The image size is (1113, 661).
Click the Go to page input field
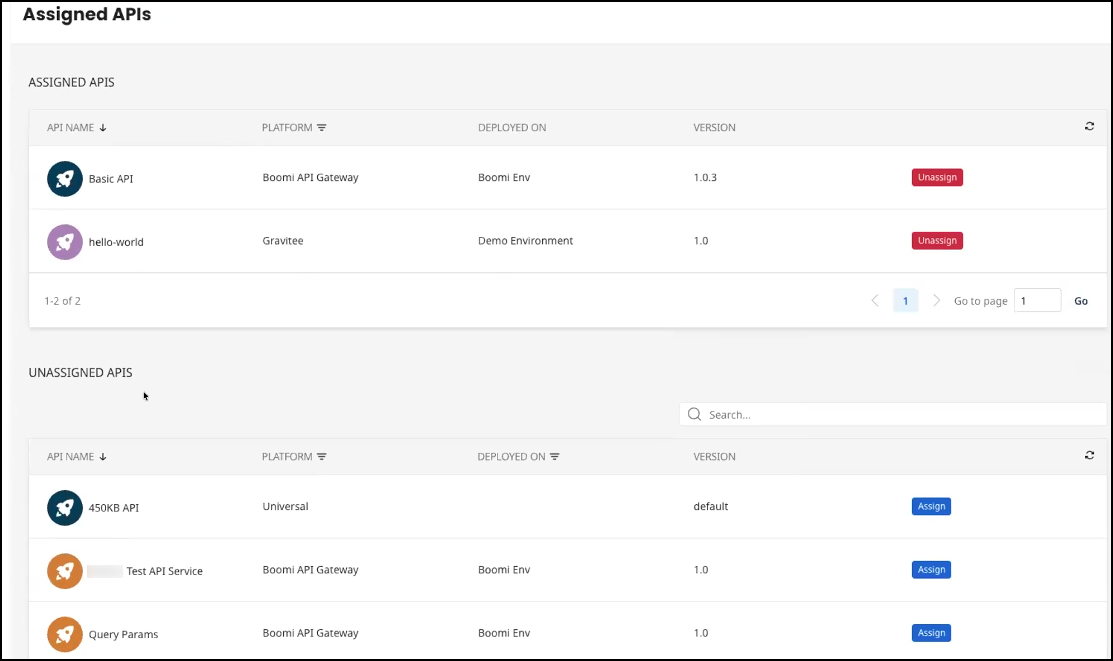[1037, 300]
